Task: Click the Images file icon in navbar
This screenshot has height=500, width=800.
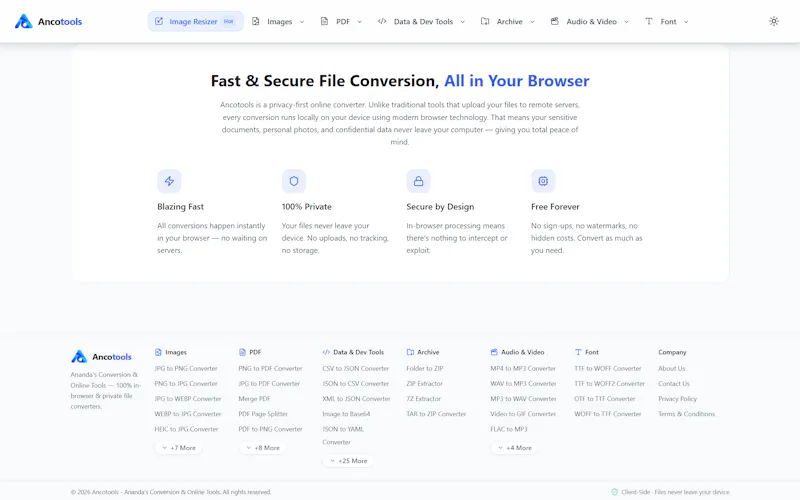Action: pyautogui.click(x=256, y=21)
